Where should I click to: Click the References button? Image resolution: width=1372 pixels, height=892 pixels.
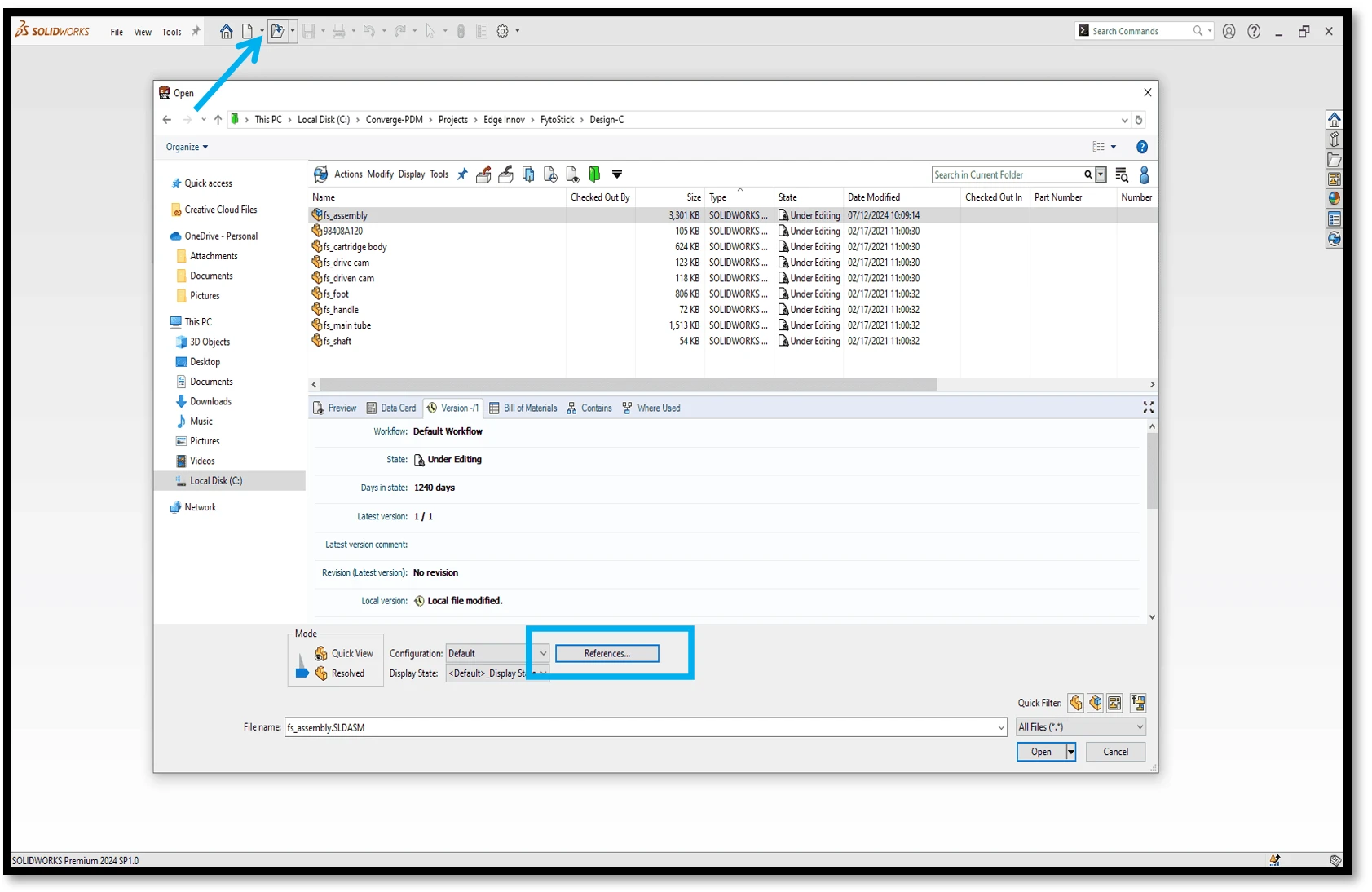pos(607,653)
